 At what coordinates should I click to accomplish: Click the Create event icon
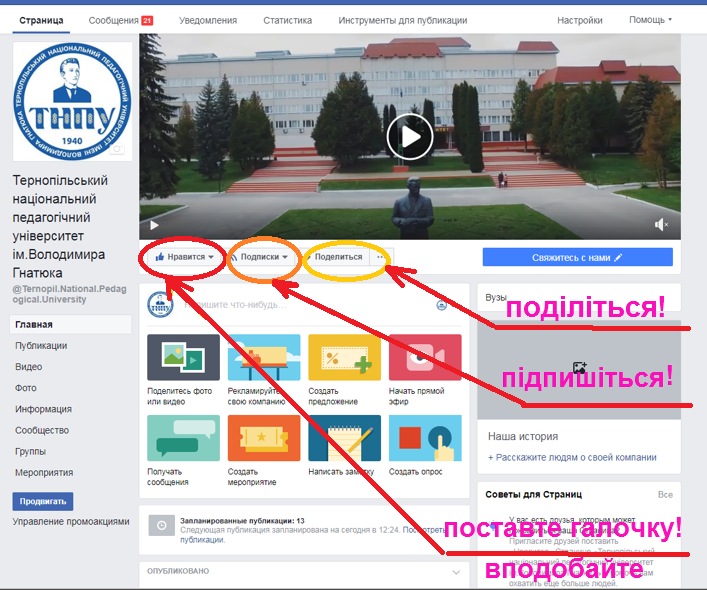point(263,438)
